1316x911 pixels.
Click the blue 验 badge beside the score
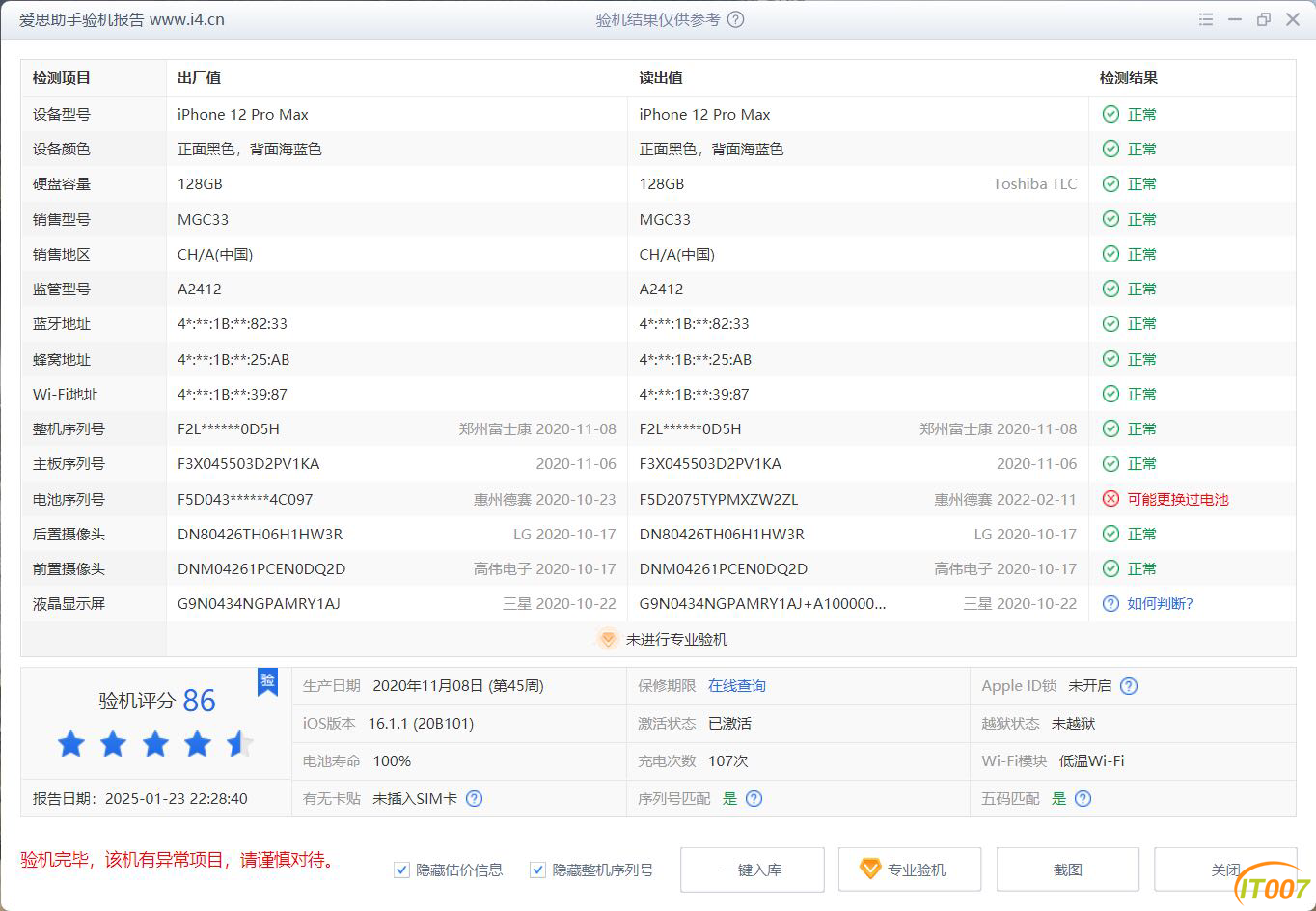(267, 681)
